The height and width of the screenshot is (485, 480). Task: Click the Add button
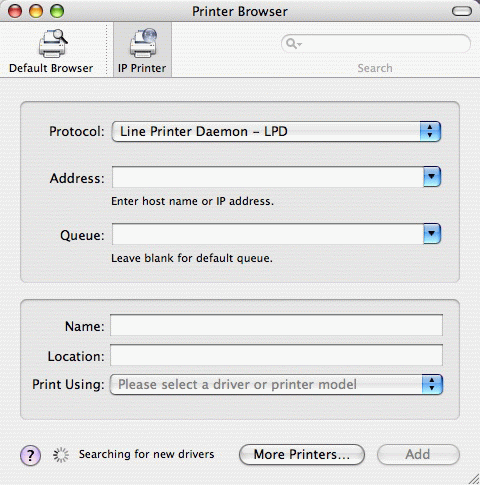tap(418, 454)
